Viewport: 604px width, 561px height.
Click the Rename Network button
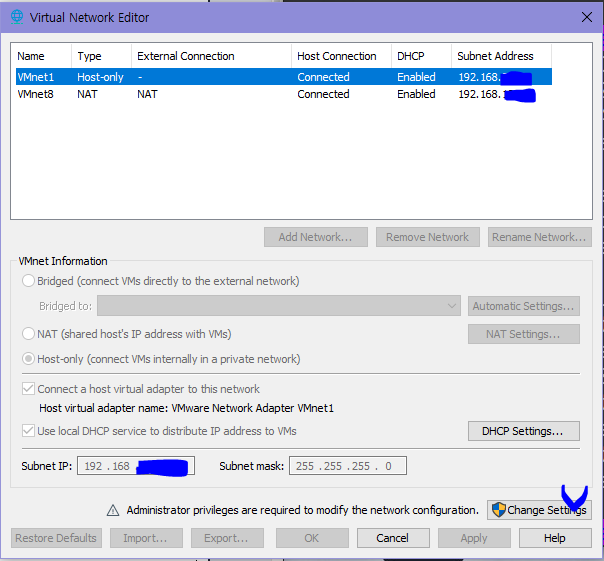[540, 237]
